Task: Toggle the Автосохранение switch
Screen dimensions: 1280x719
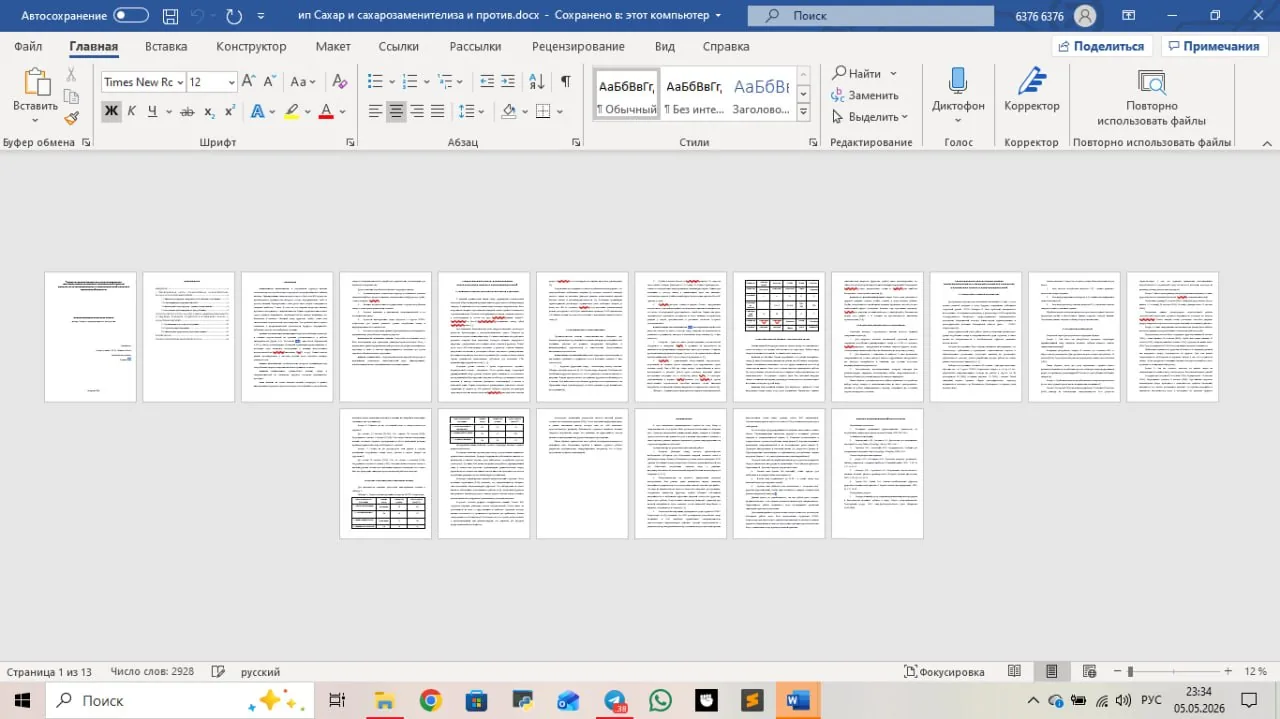Action: [x=131, y=16]
